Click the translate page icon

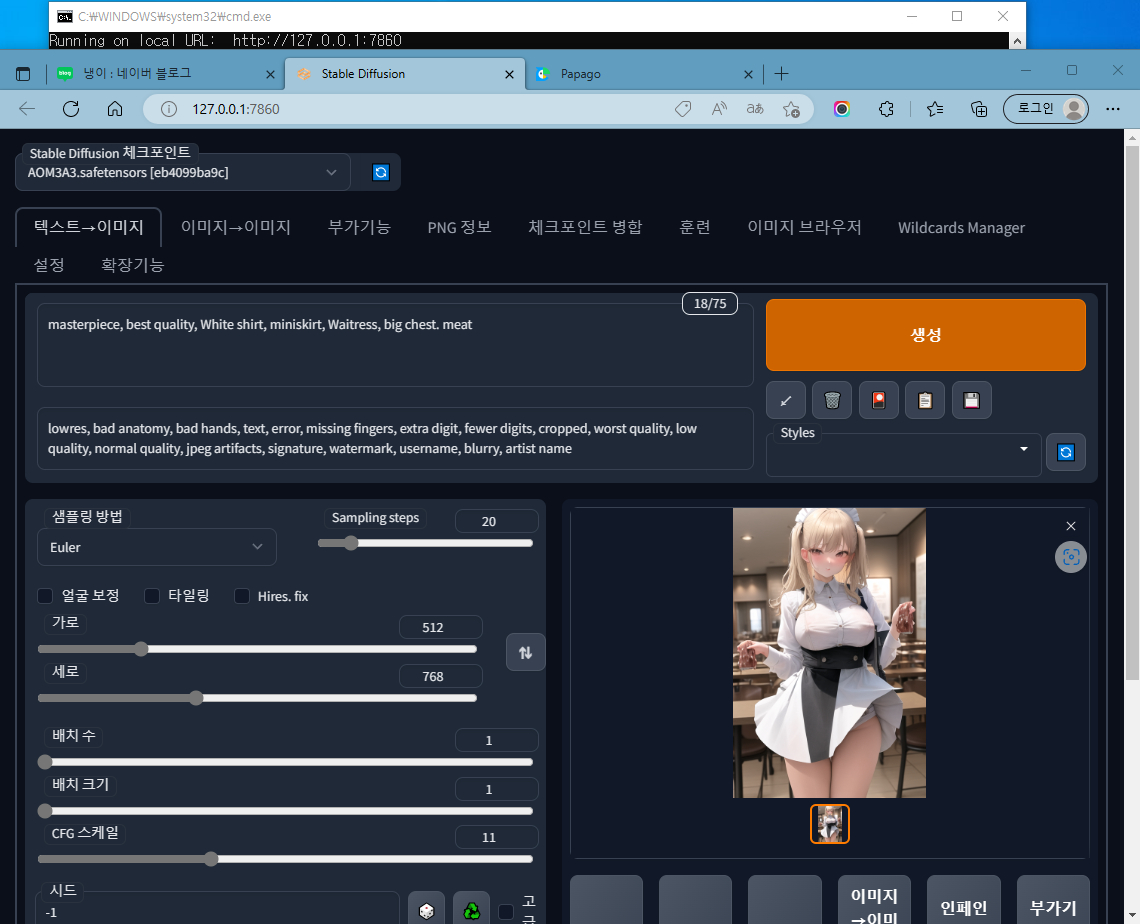tap(755, 109)
